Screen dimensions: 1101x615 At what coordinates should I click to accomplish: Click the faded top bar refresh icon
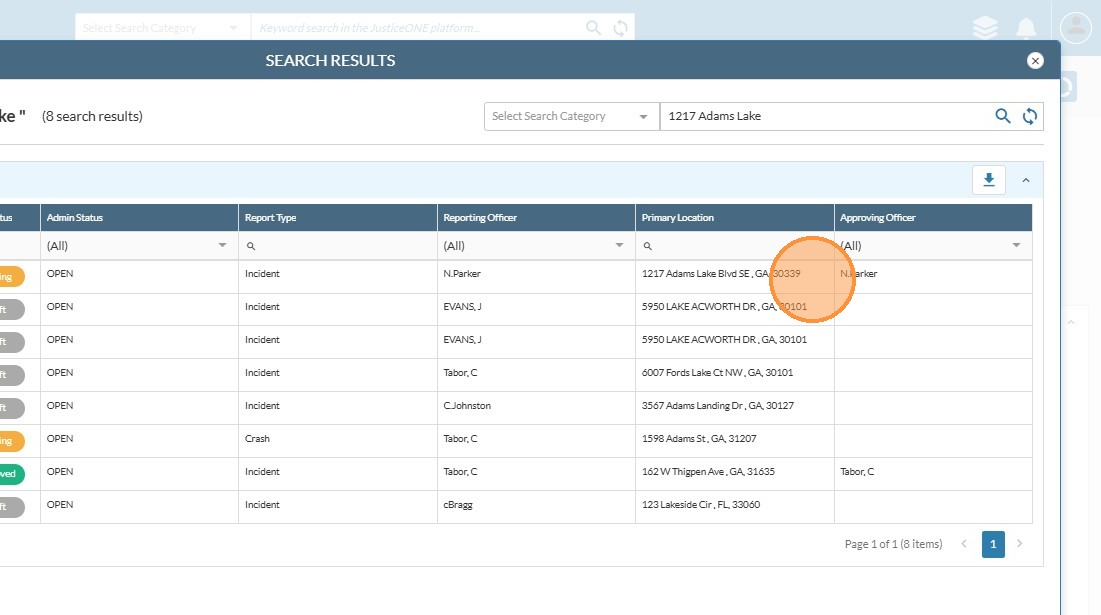pos(620,28)
